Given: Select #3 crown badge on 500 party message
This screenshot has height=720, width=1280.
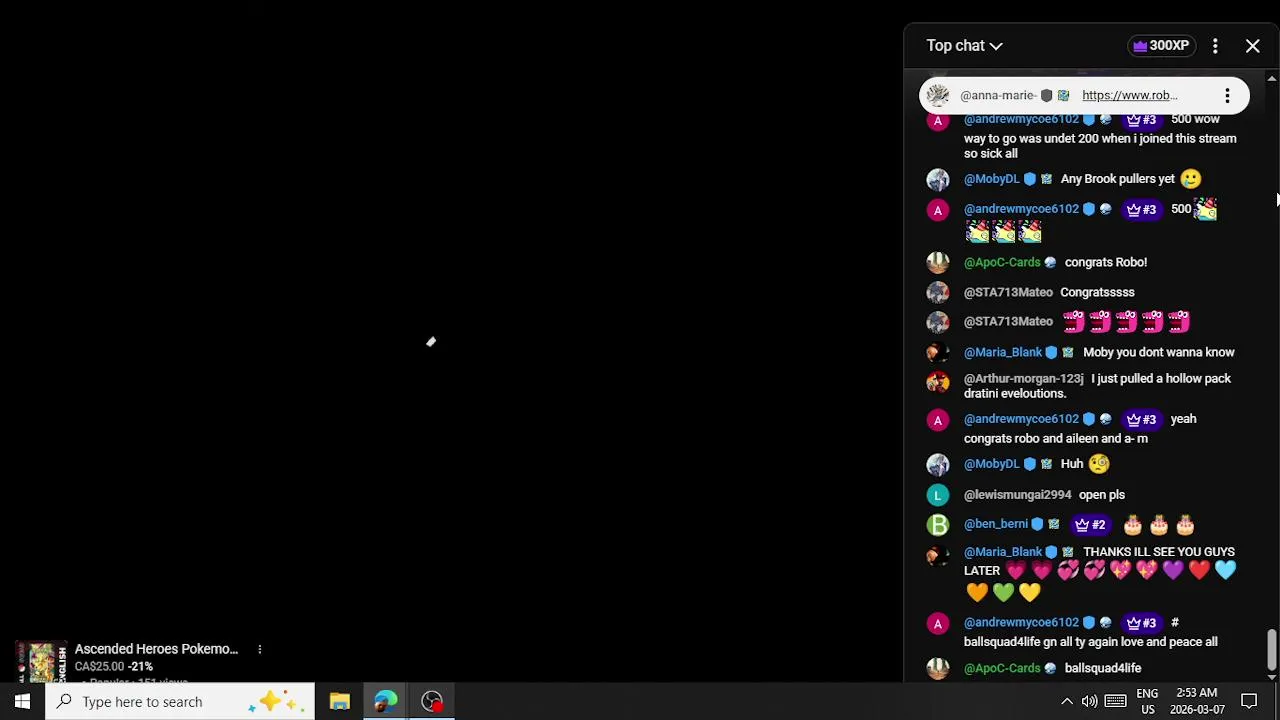Looking at the screenshot, I should coord(1141,209).
